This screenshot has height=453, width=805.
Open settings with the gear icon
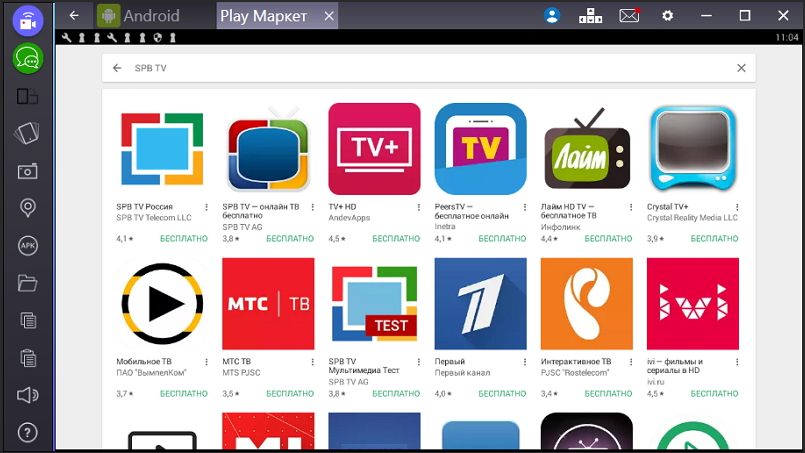click(x=667, y=15)
